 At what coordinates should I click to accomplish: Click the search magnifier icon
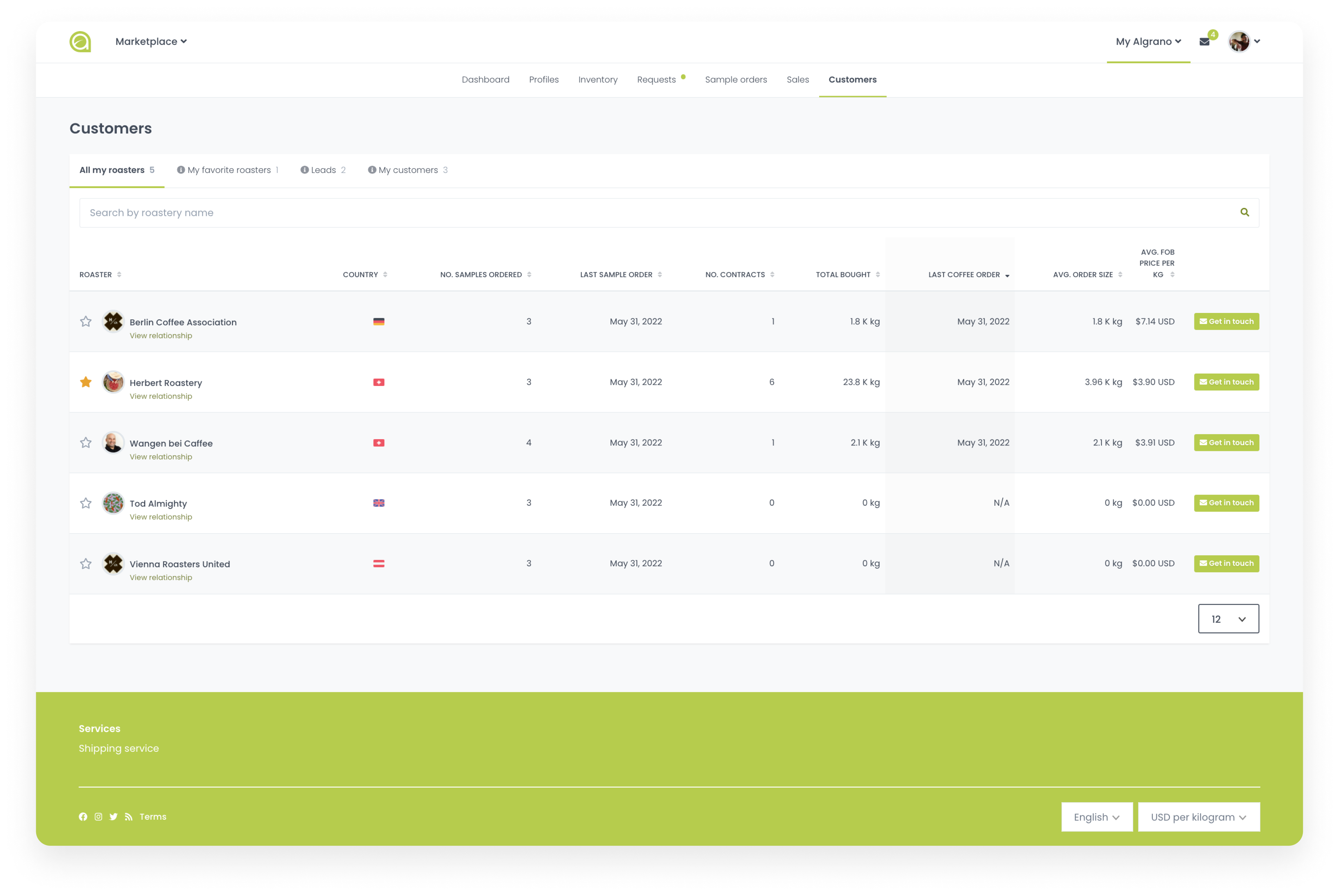tap(1244, 213)
